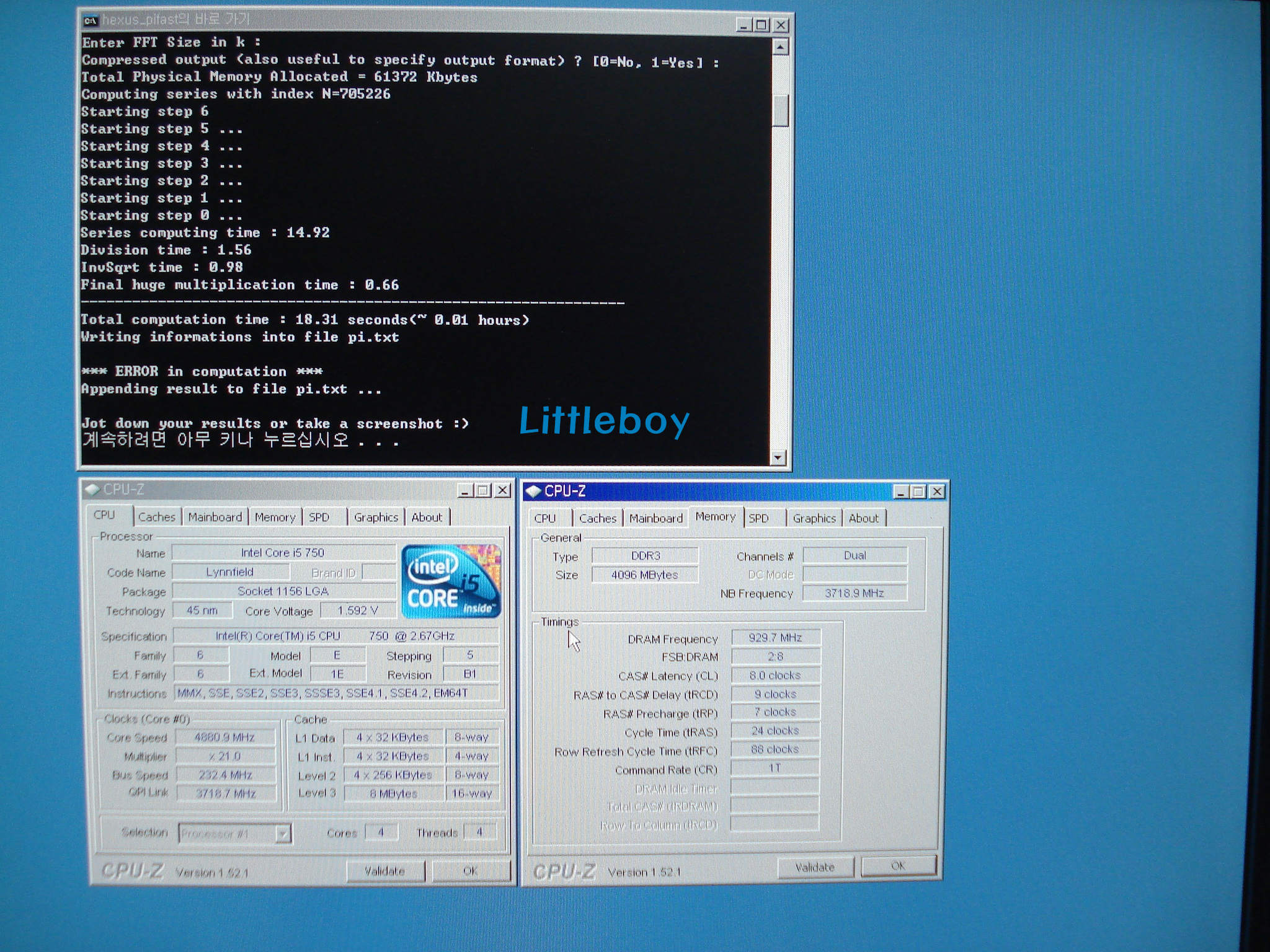Click the CAS# Latency value 8.0 clocks
The width and height of the screenshot is (1270, 952).
(776, 675)
